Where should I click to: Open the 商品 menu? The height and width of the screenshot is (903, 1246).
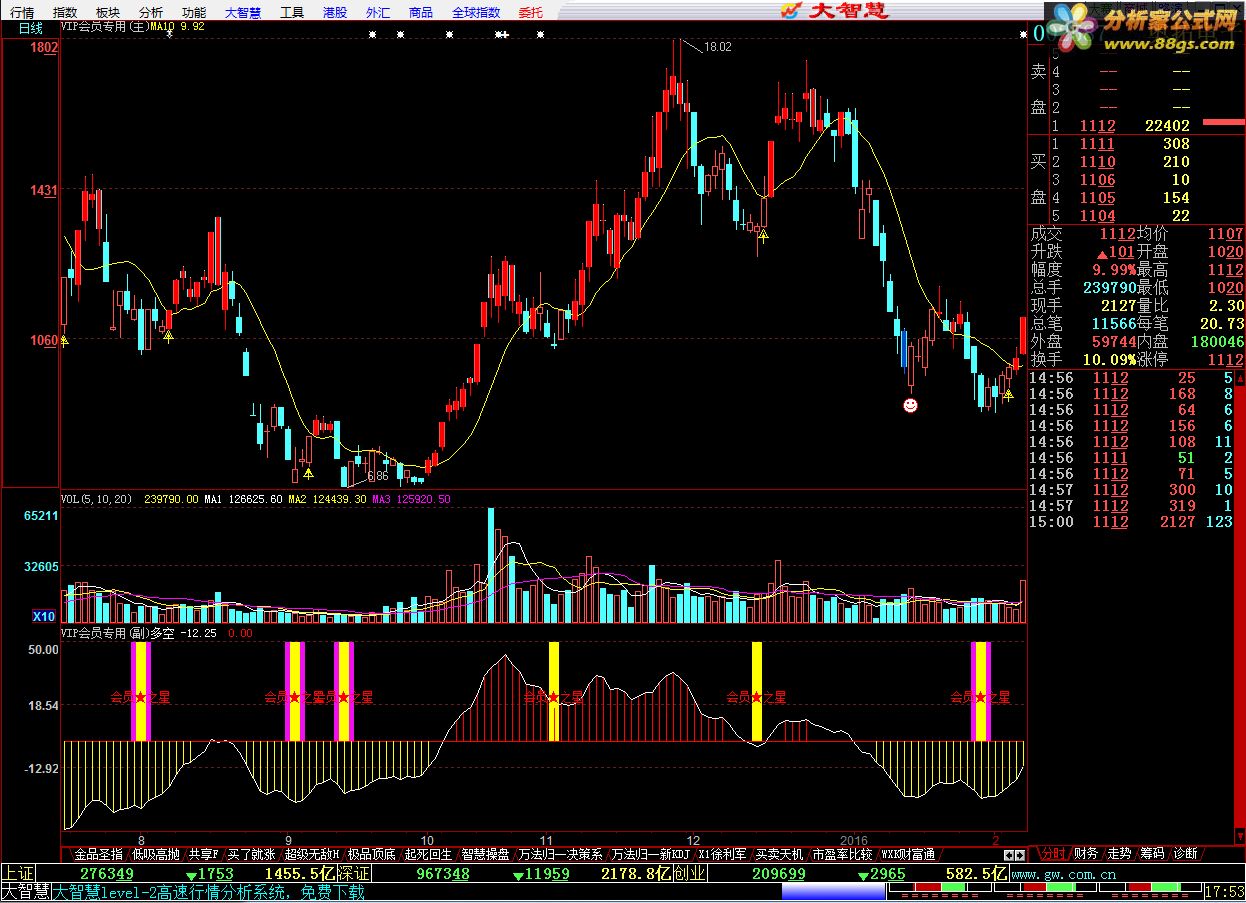421,12
